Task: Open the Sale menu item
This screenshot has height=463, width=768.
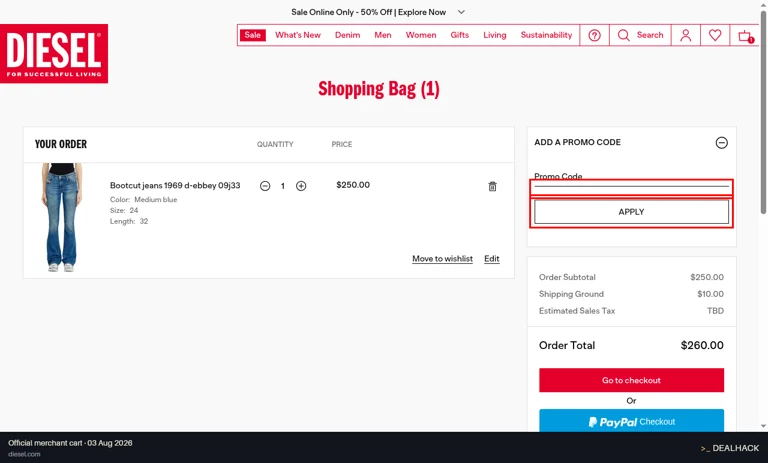Action: pos(252,35)
